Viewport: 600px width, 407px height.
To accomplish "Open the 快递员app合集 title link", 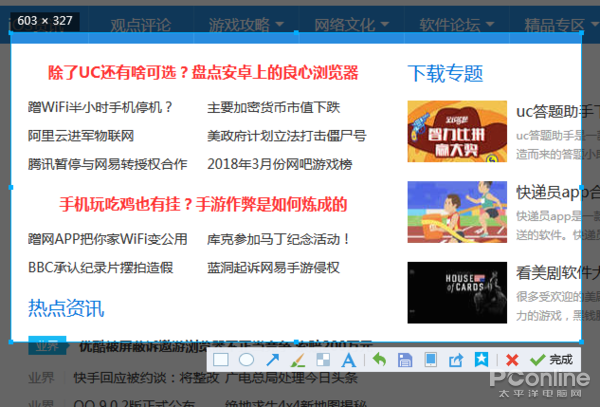I will [x=558, y=192].
